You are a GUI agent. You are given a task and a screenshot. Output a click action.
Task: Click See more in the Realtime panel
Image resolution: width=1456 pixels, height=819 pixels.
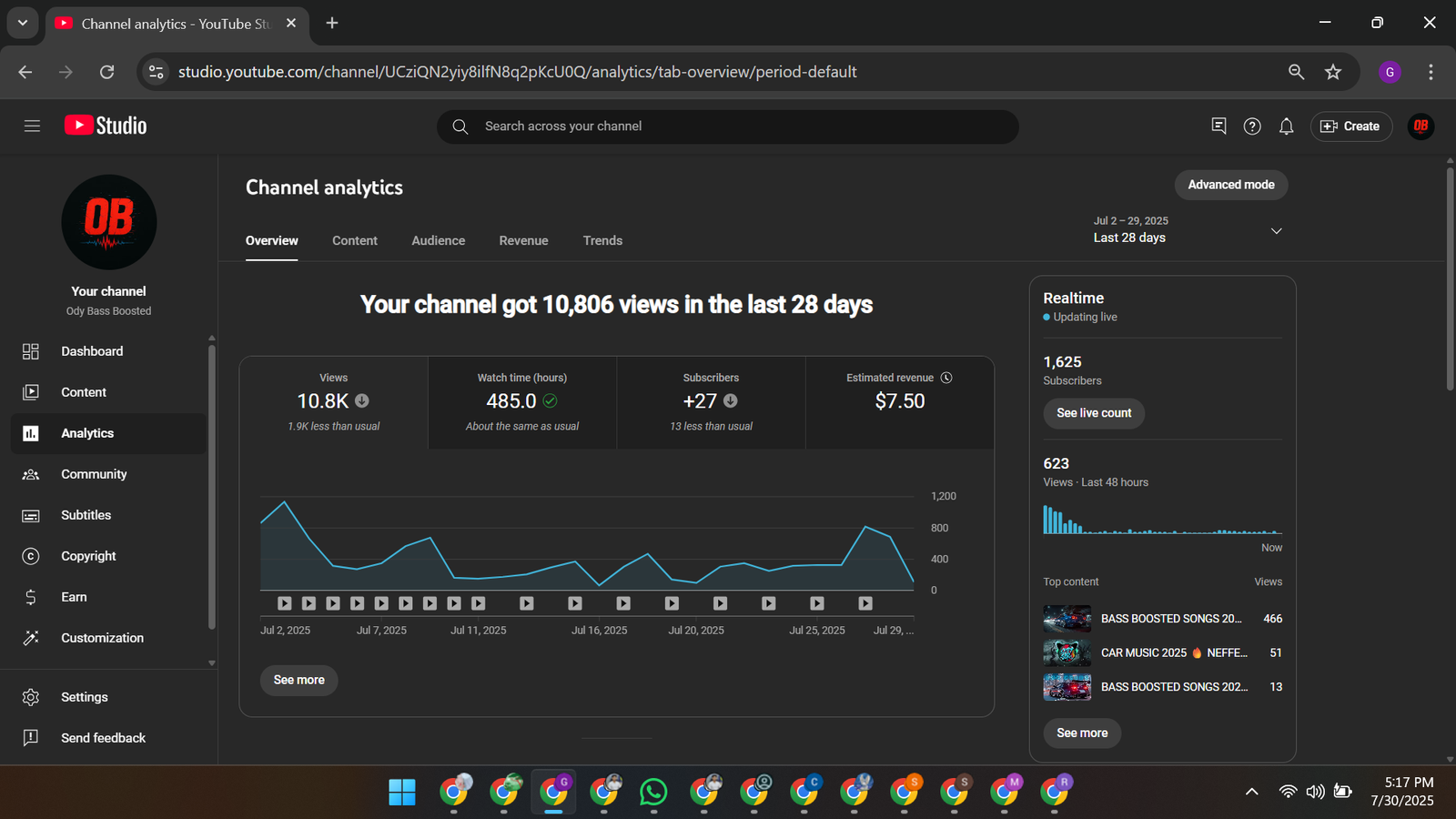[1082, 733]
